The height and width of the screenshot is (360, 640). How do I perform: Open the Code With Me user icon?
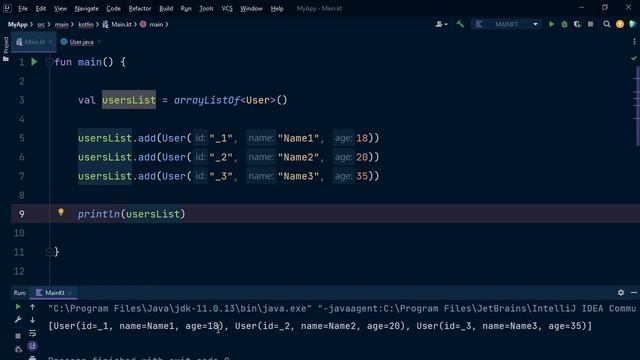coord(441,24)
